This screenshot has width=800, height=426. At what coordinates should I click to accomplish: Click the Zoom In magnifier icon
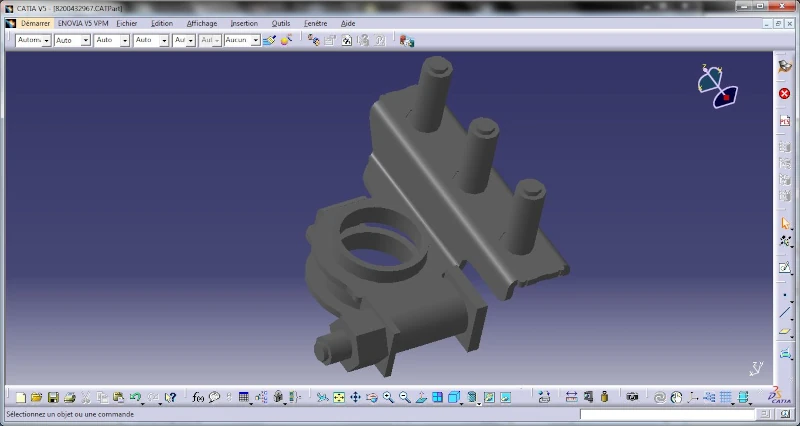click(x=388, y=398)
